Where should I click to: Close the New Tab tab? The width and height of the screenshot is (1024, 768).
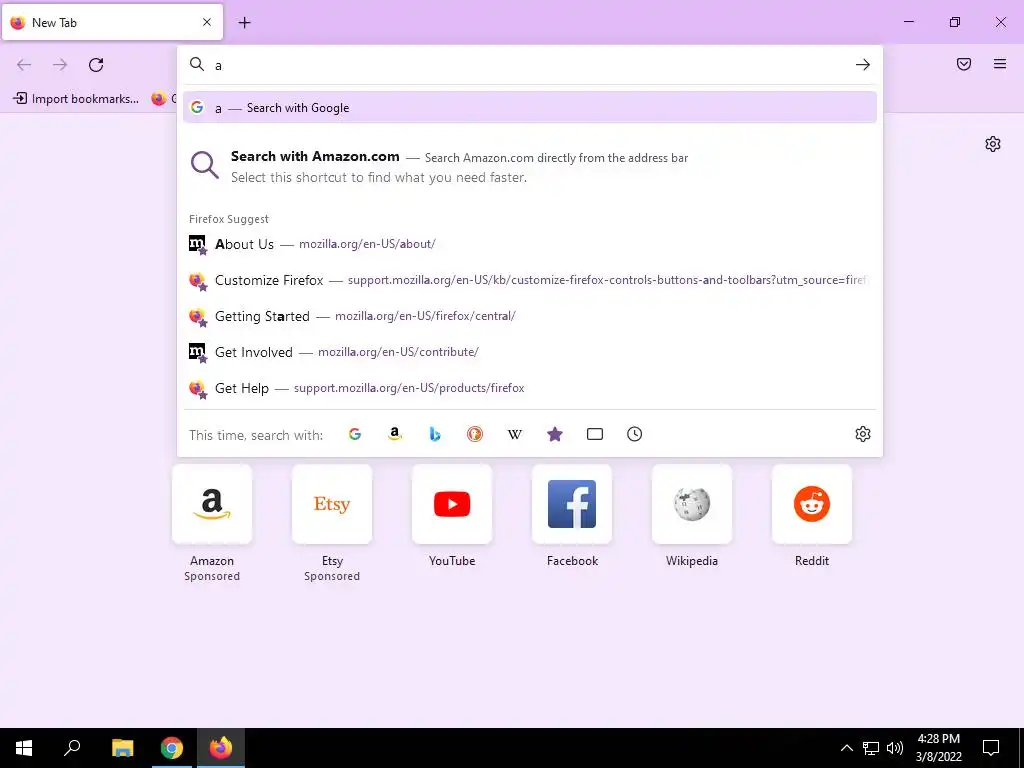point(207,22)
